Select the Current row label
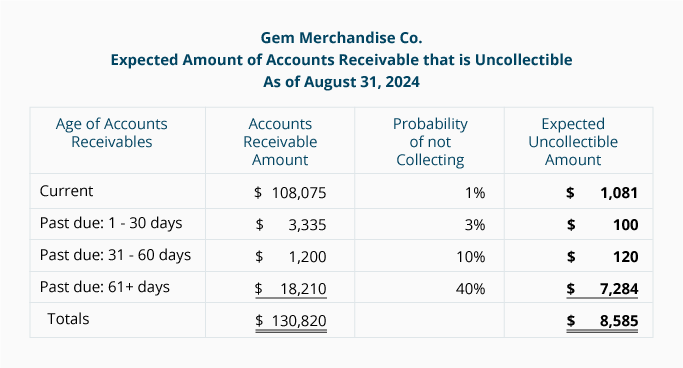The height and width of the screenshot is (368, 683). pos(66,191)
